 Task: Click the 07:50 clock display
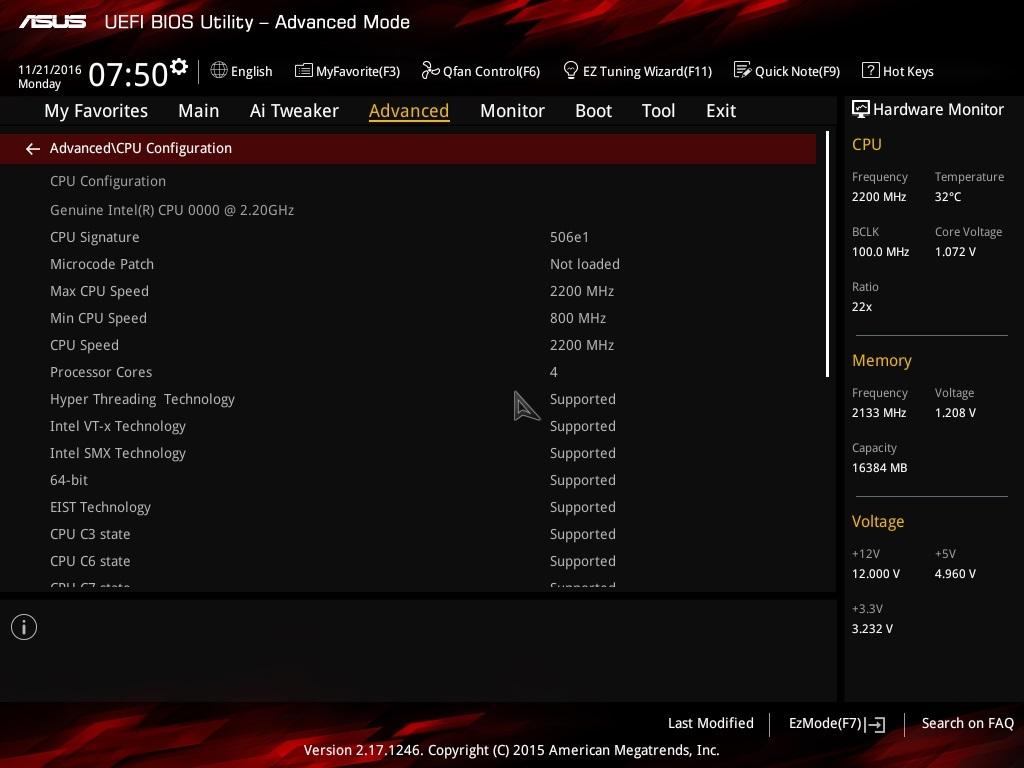tap(129, 74)
